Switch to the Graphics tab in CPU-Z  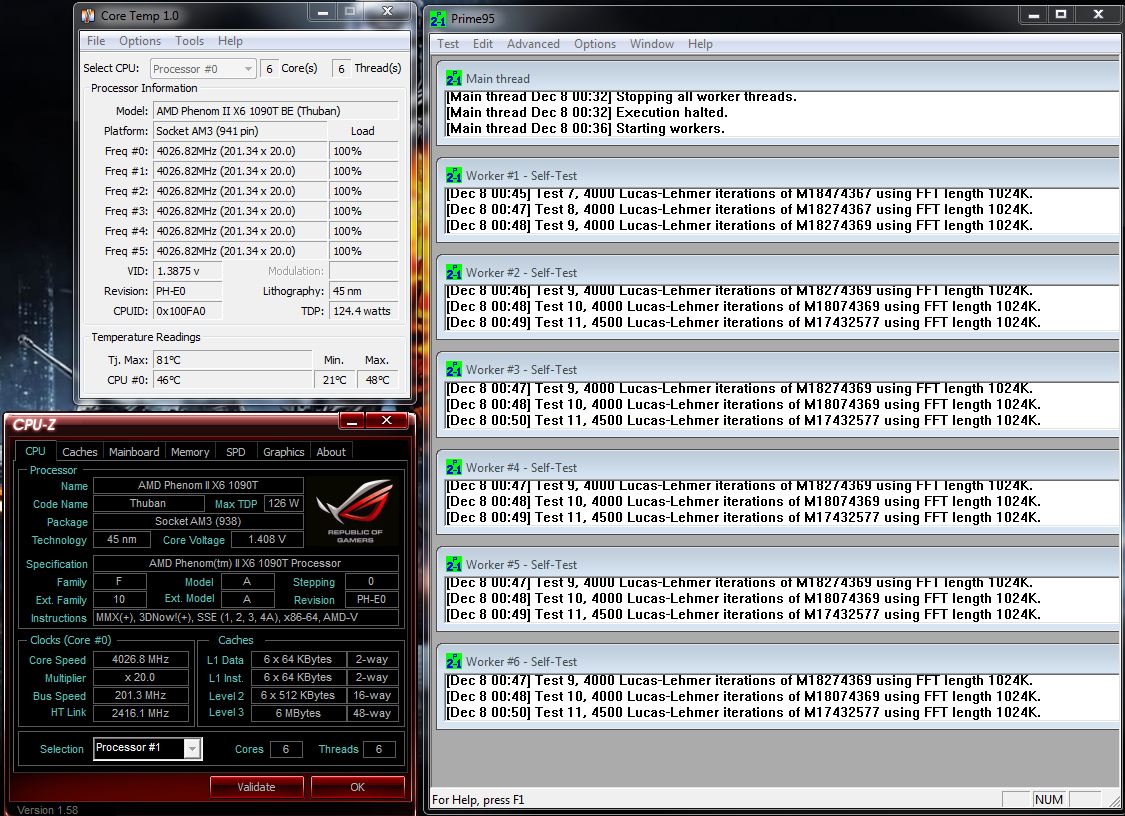283,451
